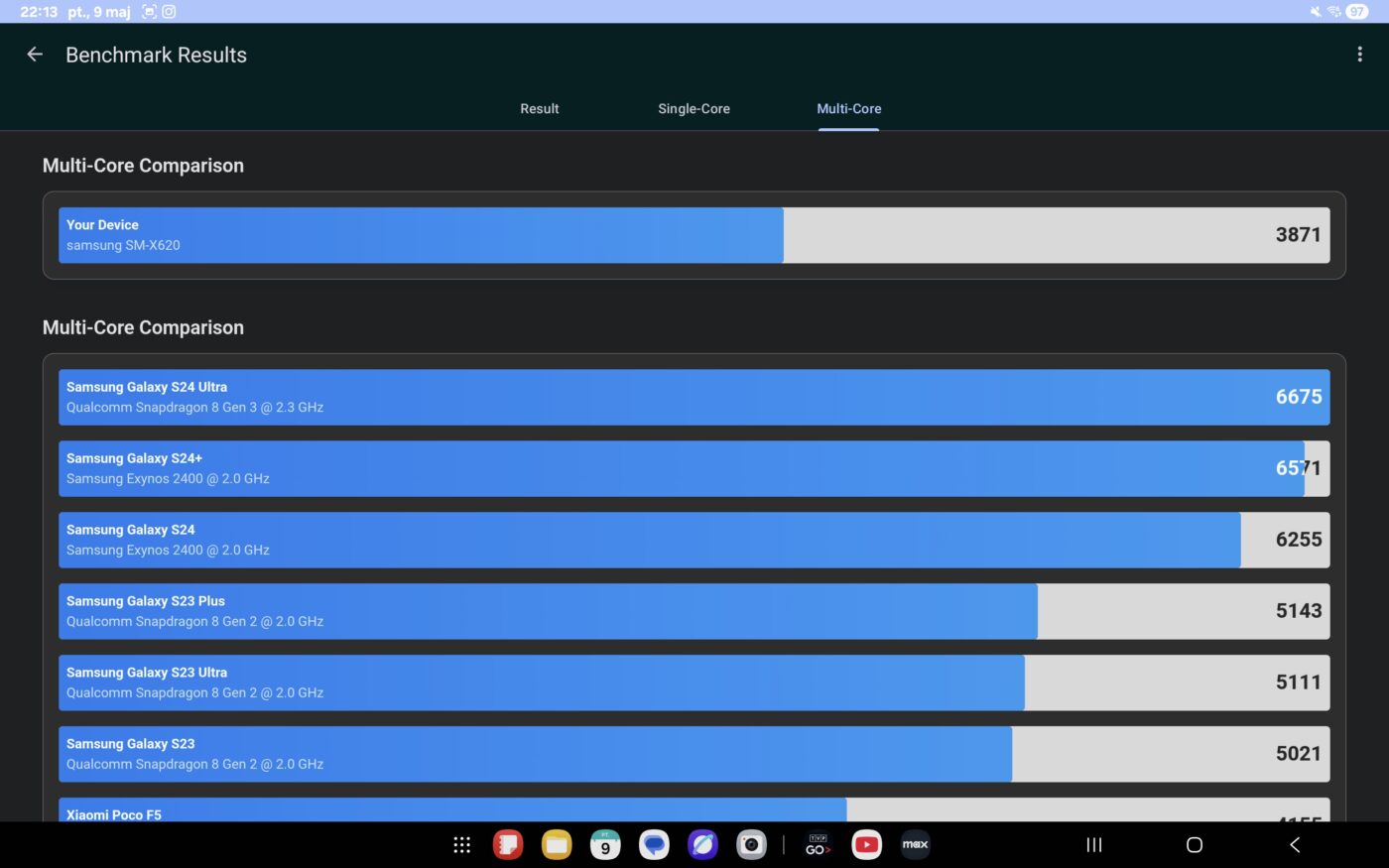Image resolution: width=1389 pixels, height=868 pixels.
Task: Click the score 3871
Action: 1298,235
